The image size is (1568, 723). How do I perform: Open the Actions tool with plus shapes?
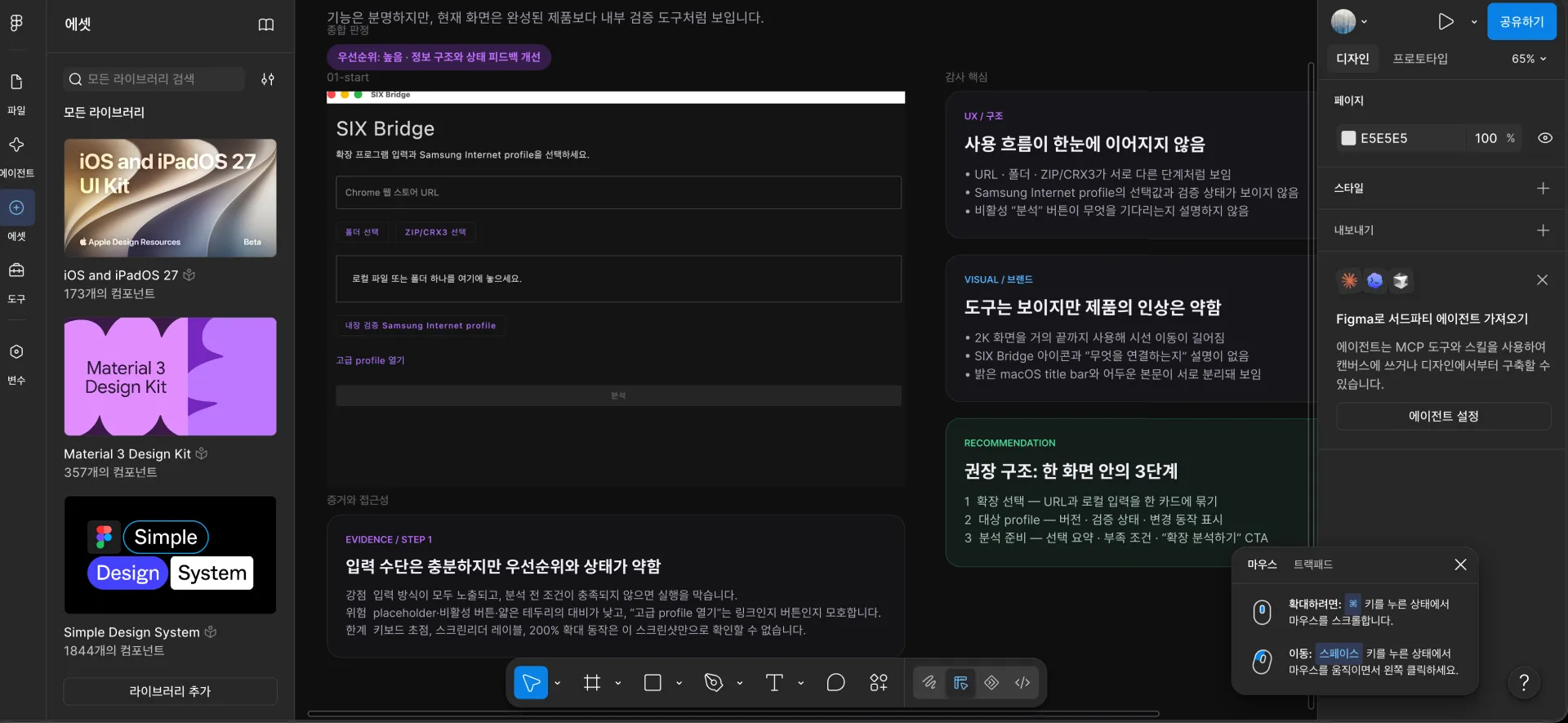point(879,683)
